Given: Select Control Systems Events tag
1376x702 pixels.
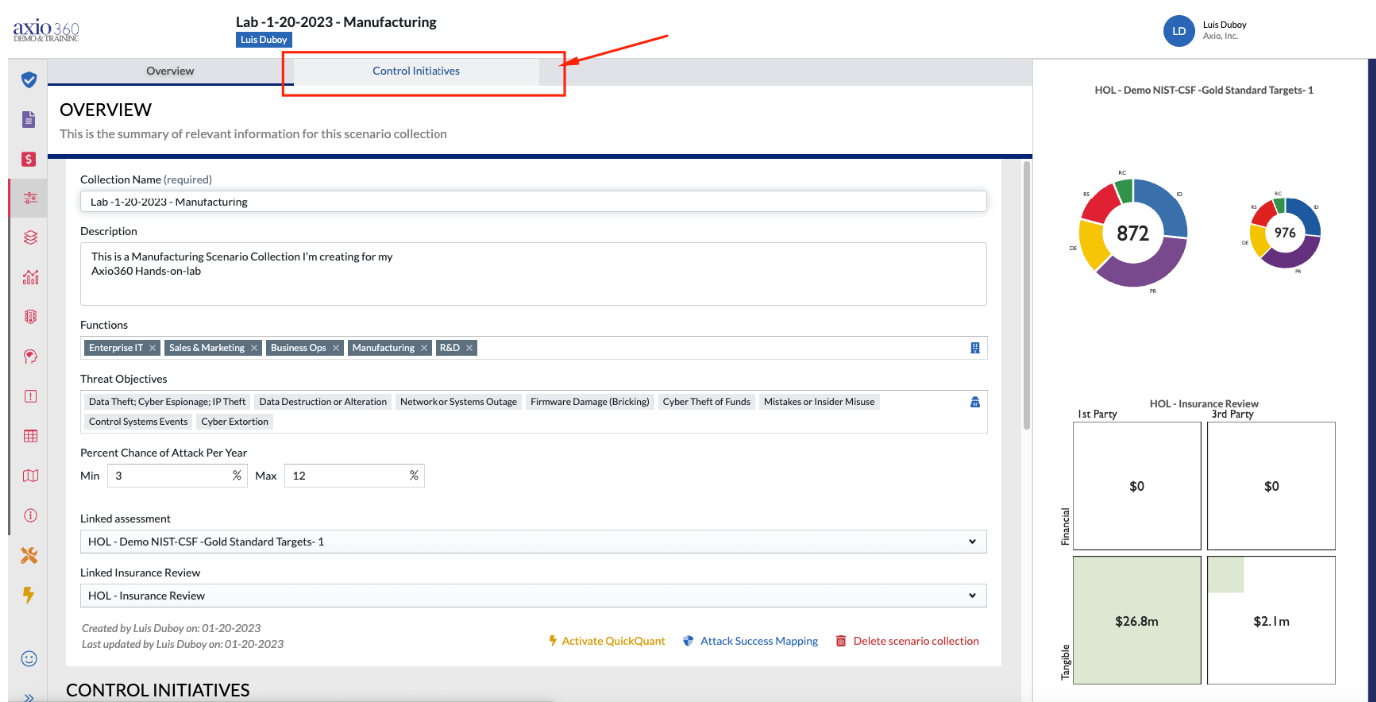Looking at the screenshot, I should (x=138, y=422).
